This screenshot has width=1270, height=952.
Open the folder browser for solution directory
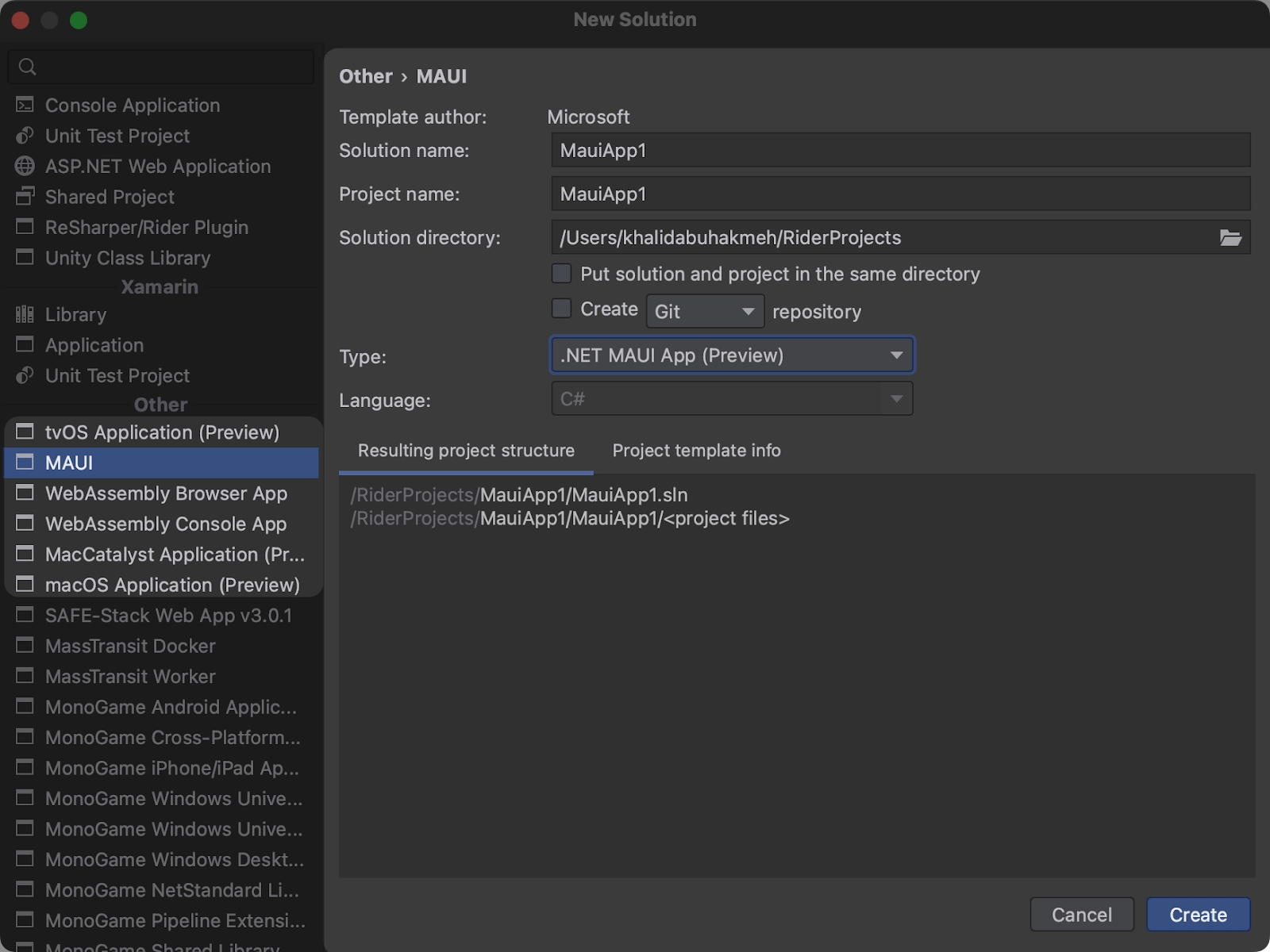1232,237
